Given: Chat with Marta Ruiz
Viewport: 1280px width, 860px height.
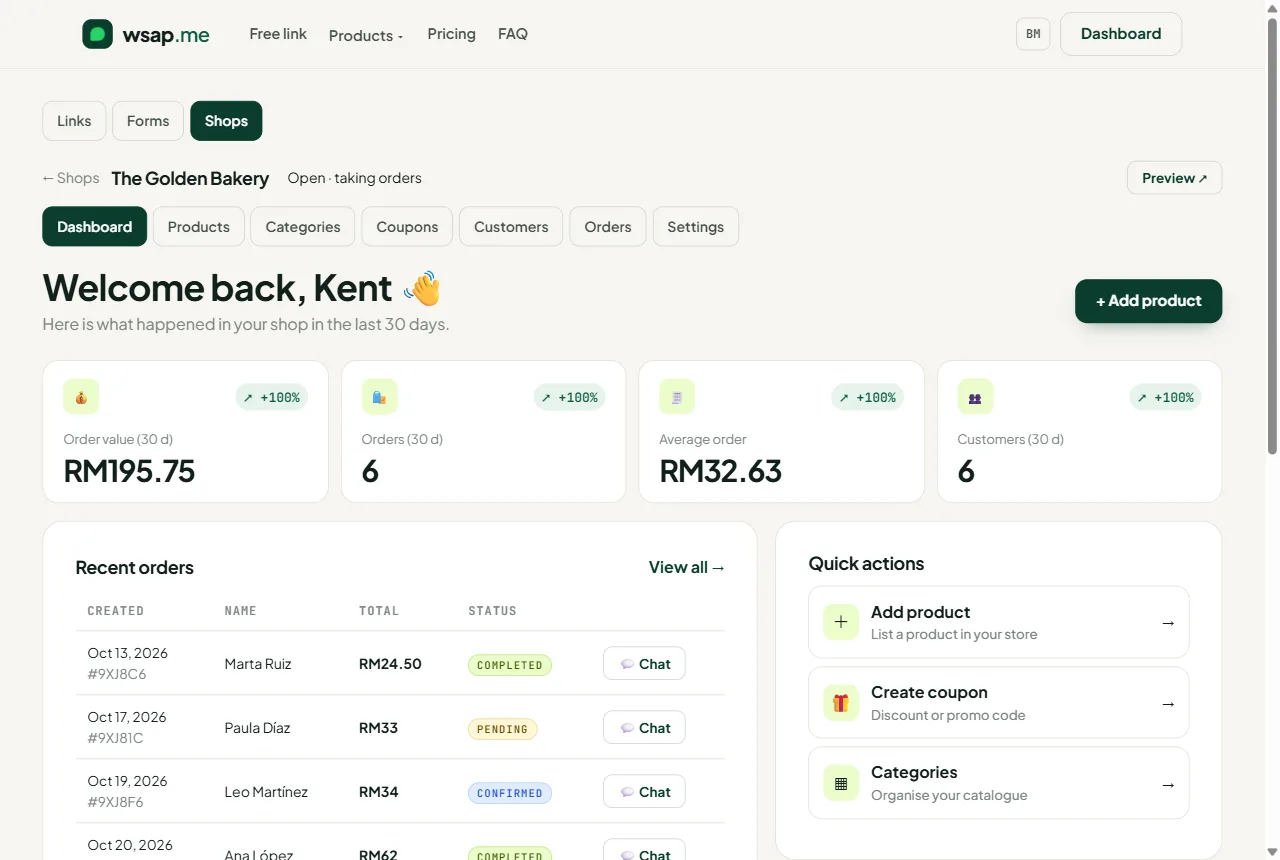Looking at the screenshot, I should 644,664.
